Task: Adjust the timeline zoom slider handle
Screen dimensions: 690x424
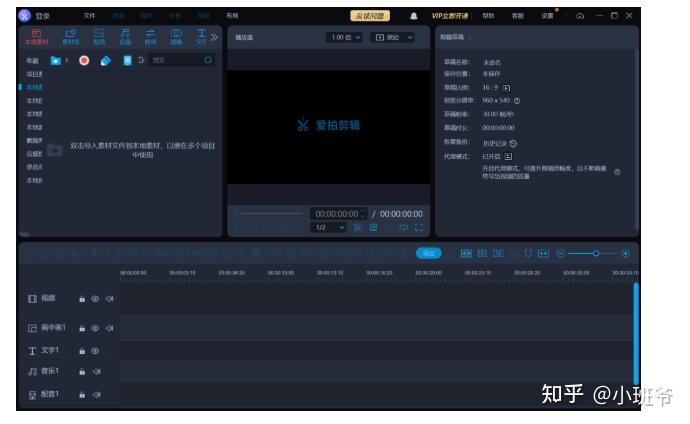Action: (x=596, y=253)
